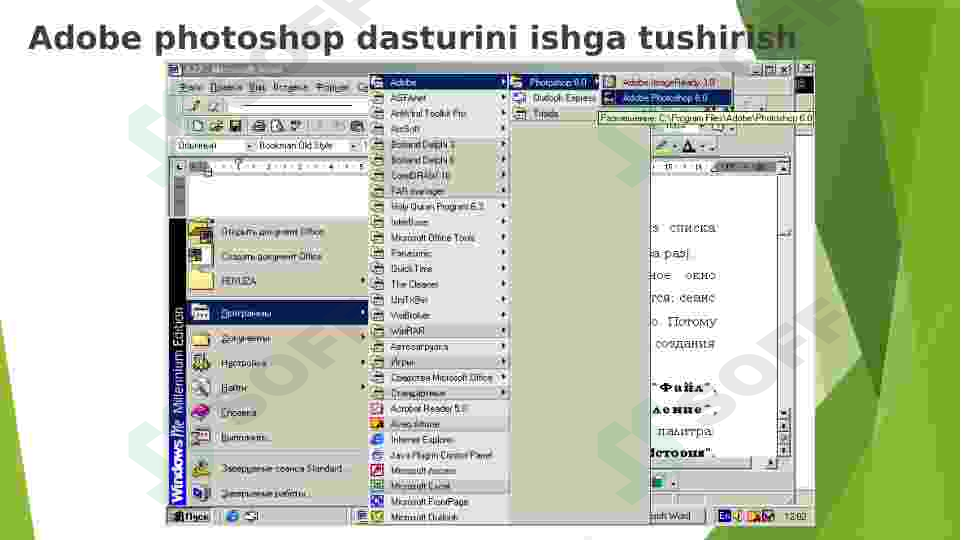
Task: Expand the WinRAR submenu arrow
Action: (503, 331)
